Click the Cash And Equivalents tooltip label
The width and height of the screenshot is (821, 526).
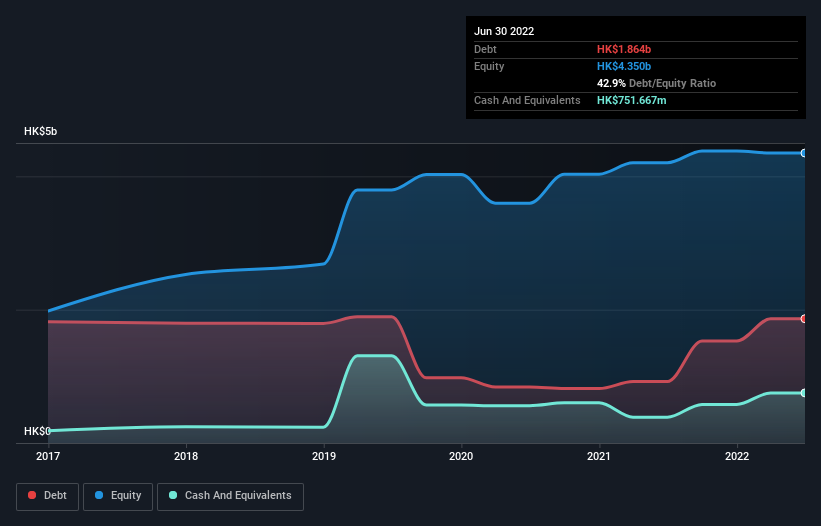click(527, 100)
